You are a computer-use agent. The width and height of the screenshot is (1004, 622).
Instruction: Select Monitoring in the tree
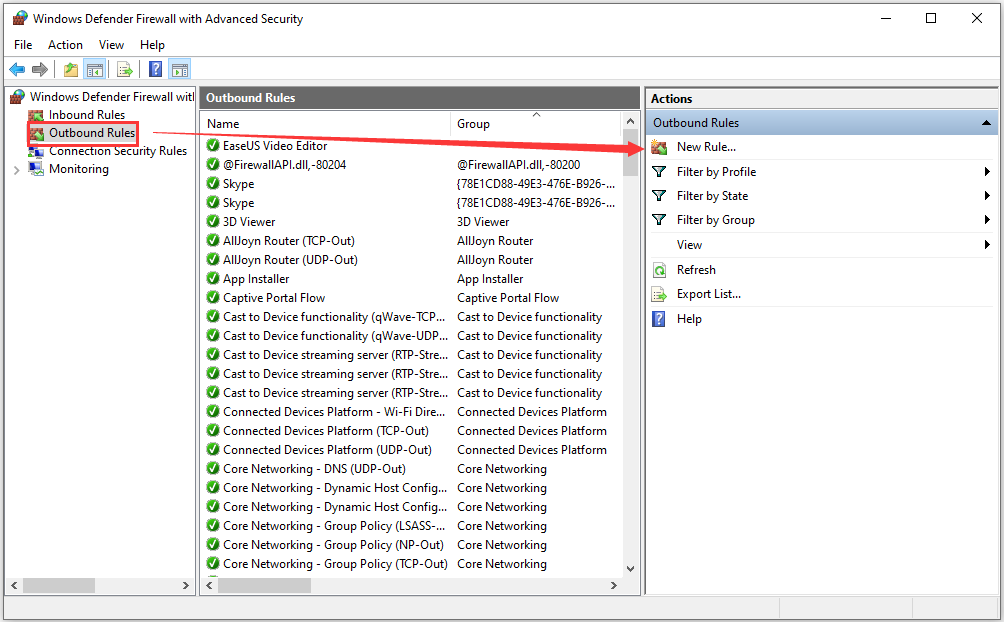point(79,168)
